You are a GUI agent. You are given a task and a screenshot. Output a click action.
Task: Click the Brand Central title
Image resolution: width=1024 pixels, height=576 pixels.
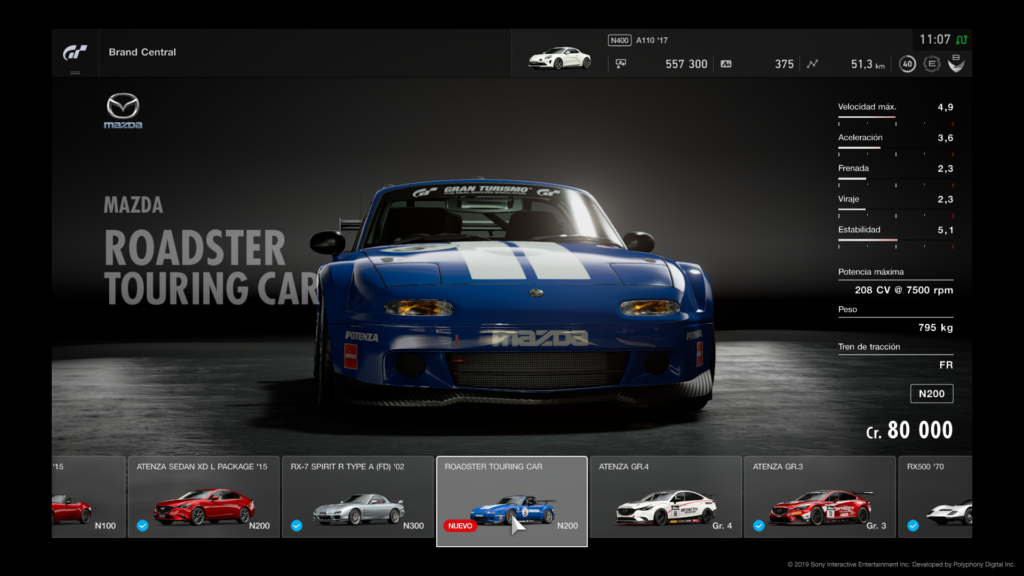142,52
